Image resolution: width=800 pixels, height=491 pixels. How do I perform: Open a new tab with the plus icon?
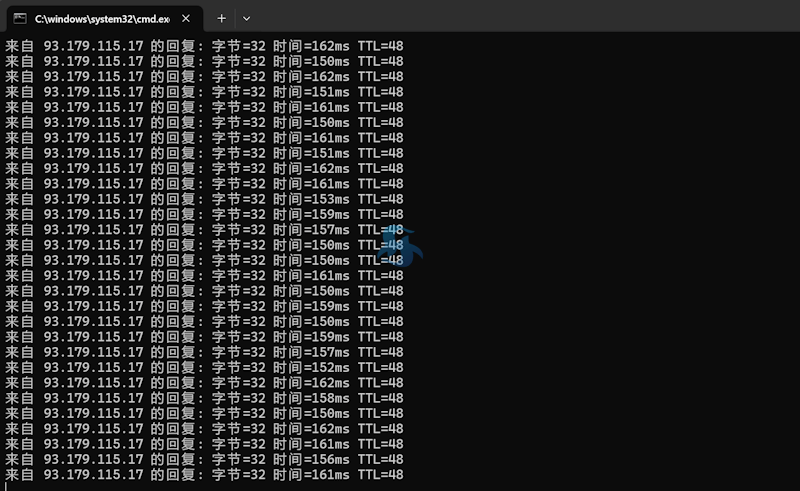click(221, 18)
